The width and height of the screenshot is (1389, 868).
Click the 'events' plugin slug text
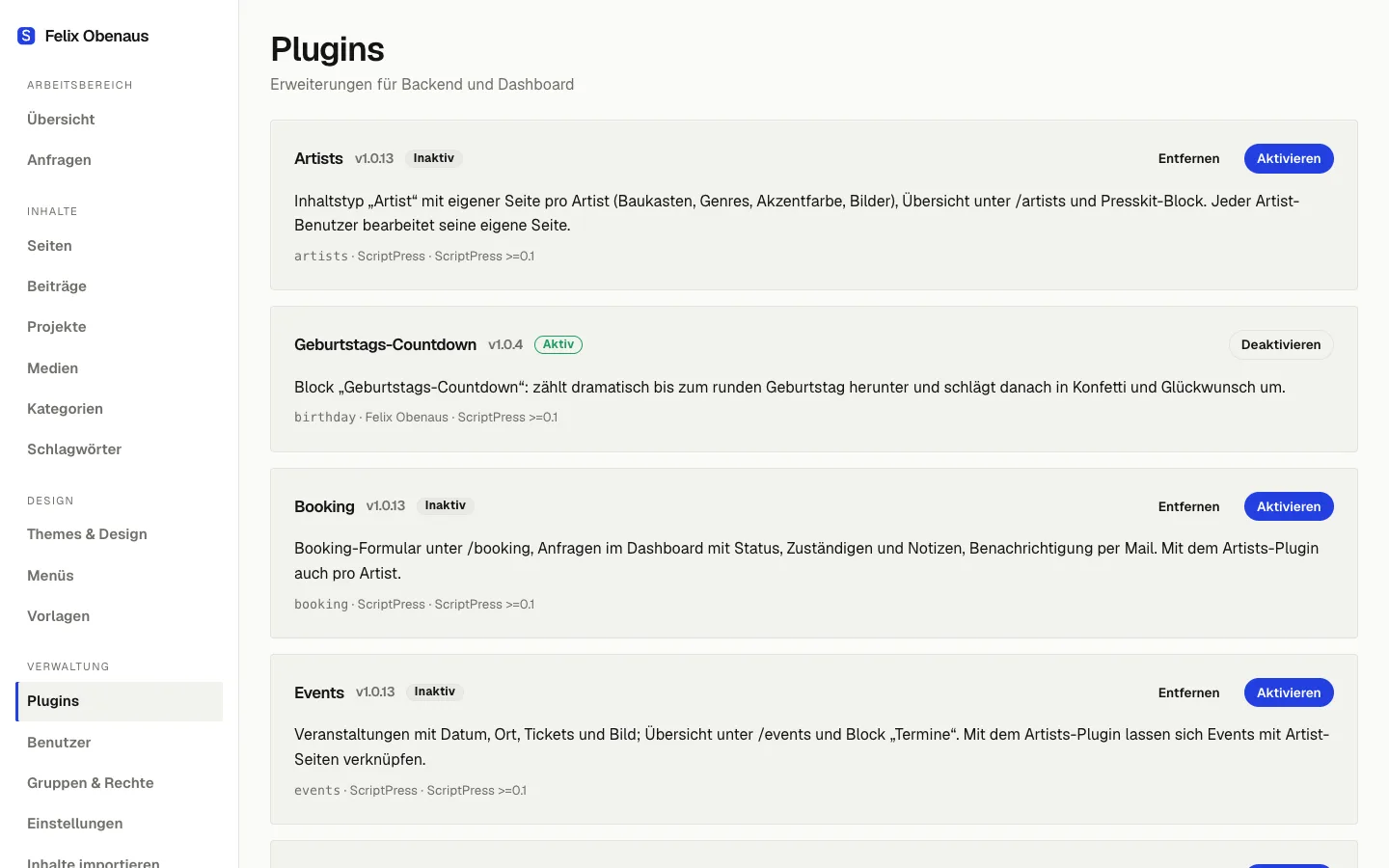[317, 791]
